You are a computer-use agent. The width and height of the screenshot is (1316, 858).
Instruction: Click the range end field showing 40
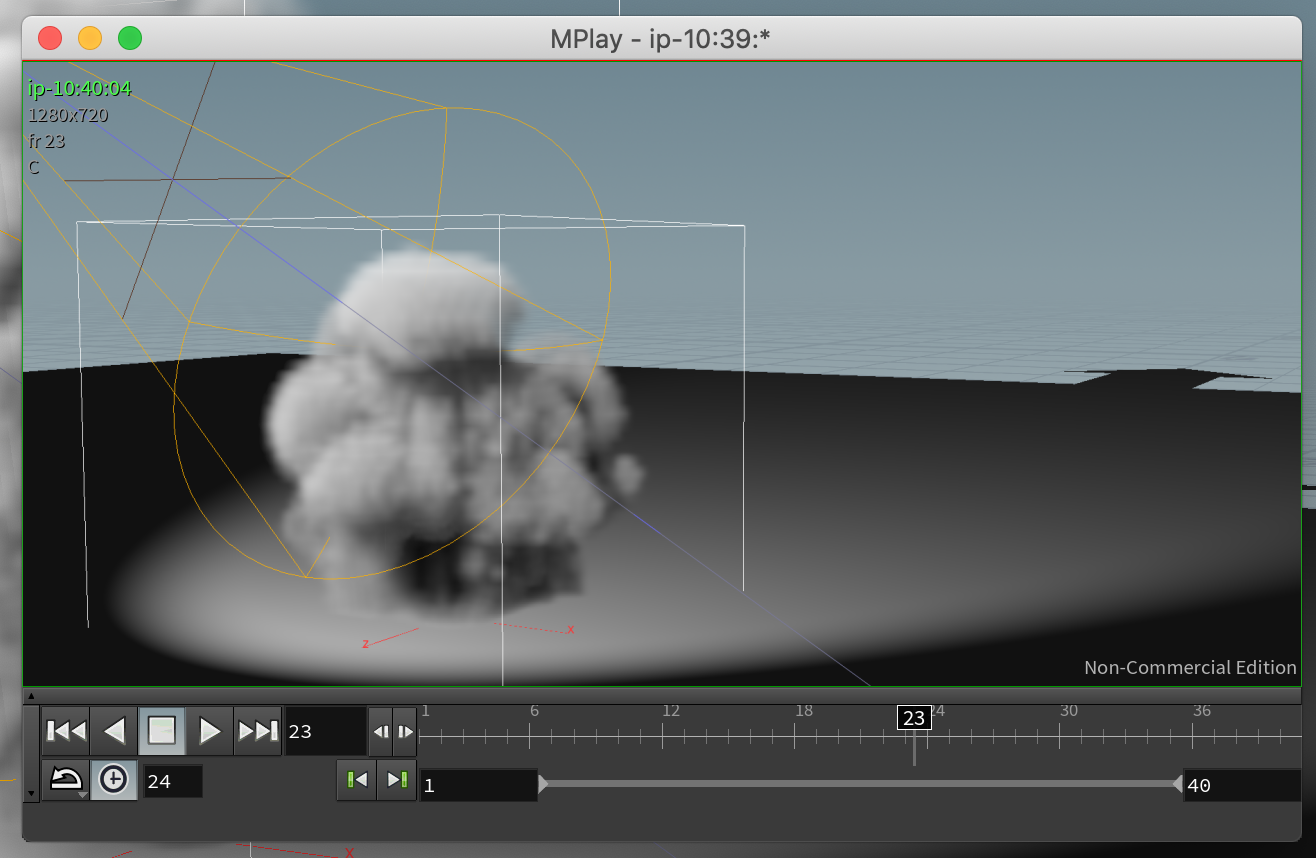[1242, 786]
